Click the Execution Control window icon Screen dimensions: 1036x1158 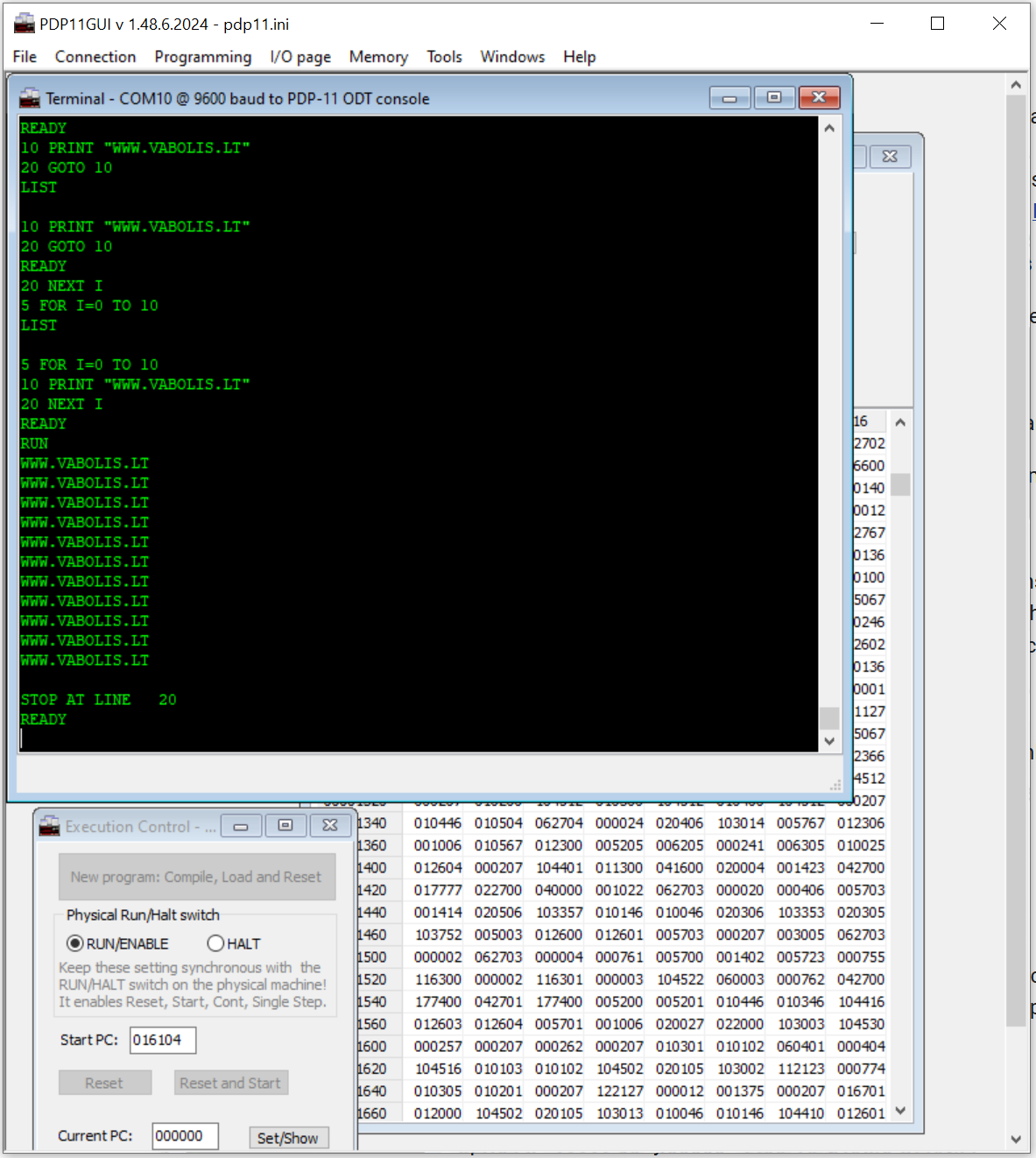click(x=50, y=826)
